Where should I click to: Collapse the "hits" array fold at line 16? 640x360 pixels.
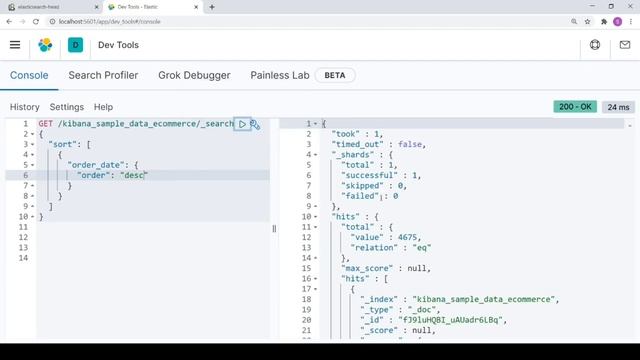pyautogui.click(x=316, y=279)
